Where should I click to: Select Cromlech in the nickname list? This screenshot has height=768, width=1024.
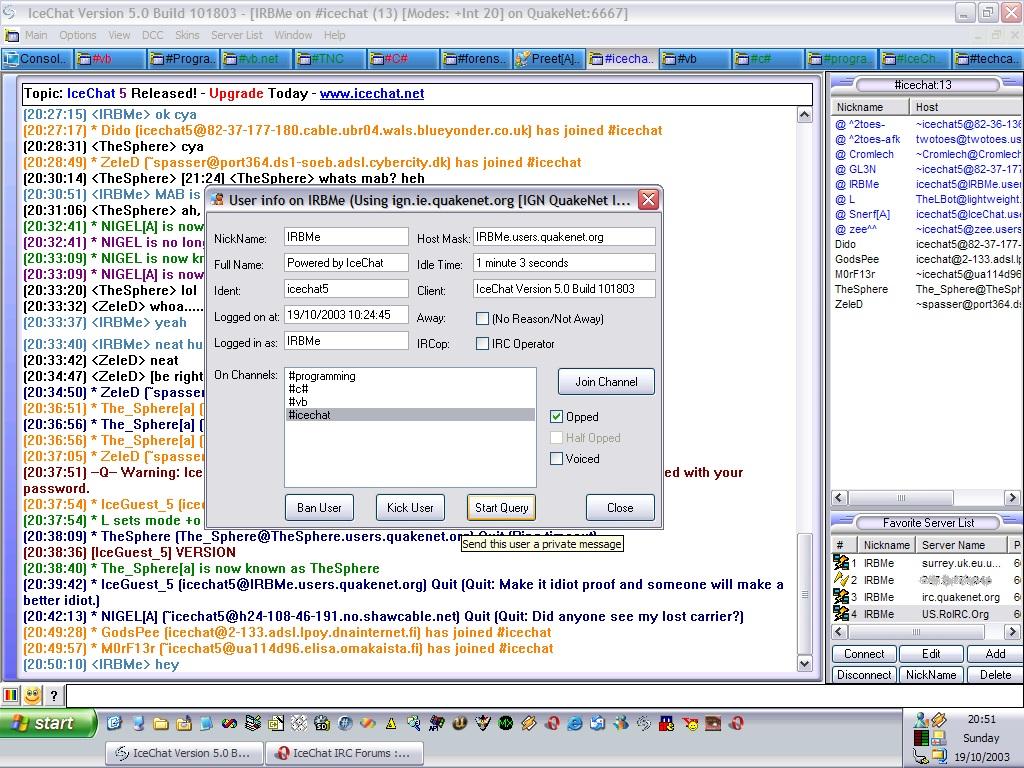[871, 154]
